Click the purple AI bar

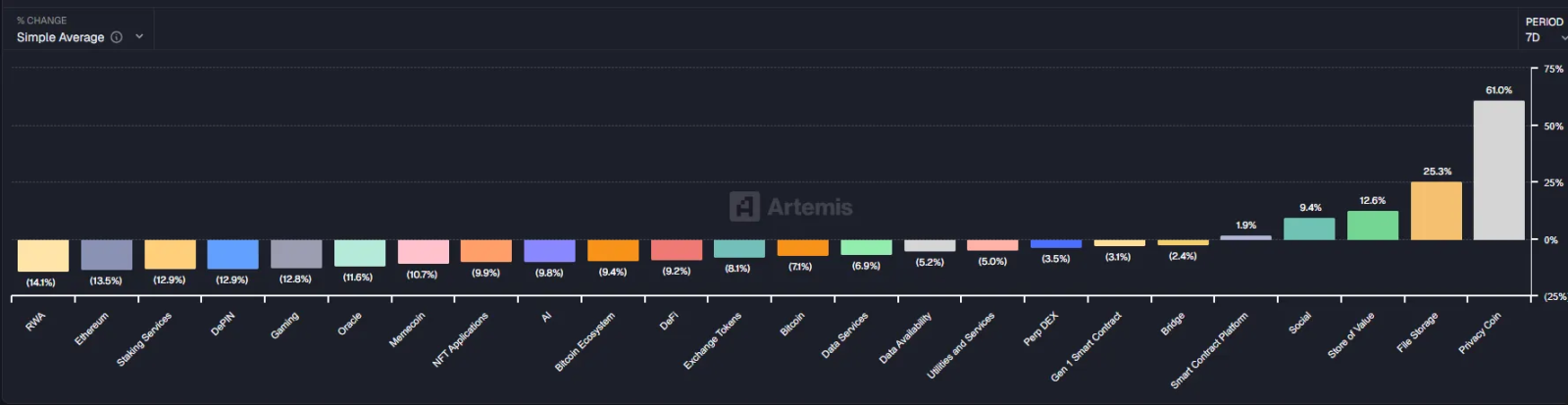tap(549, 251)
